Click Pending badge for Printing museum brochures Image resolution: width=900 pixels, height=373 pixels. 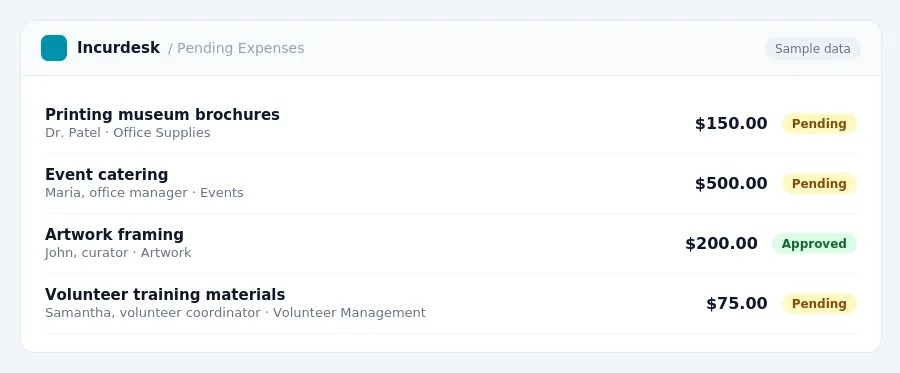[x=819, y=123]
